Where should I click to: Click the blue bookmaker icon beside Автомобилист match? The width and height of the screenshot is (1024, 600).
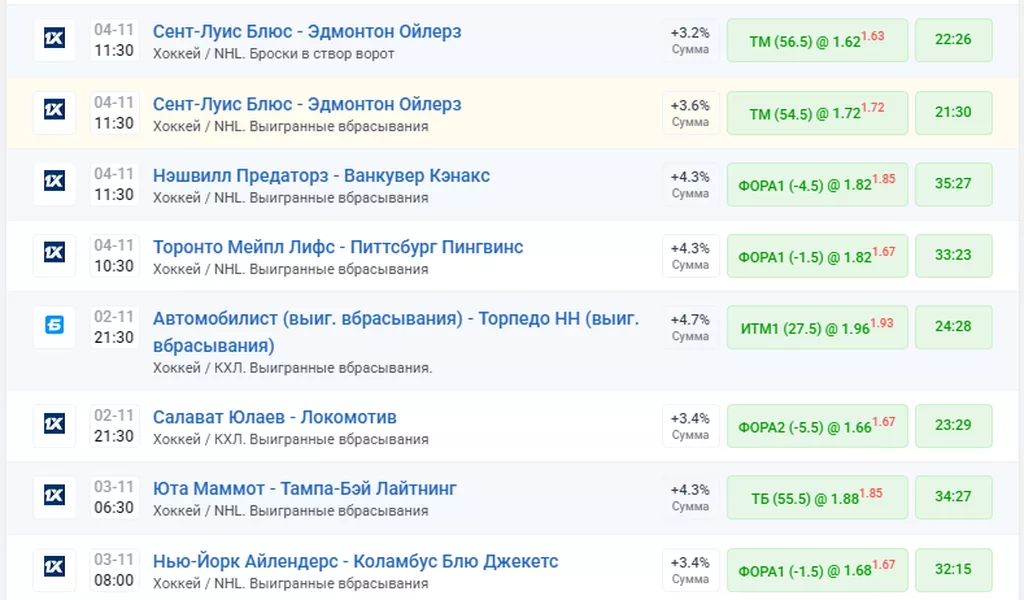coord(54,326)
